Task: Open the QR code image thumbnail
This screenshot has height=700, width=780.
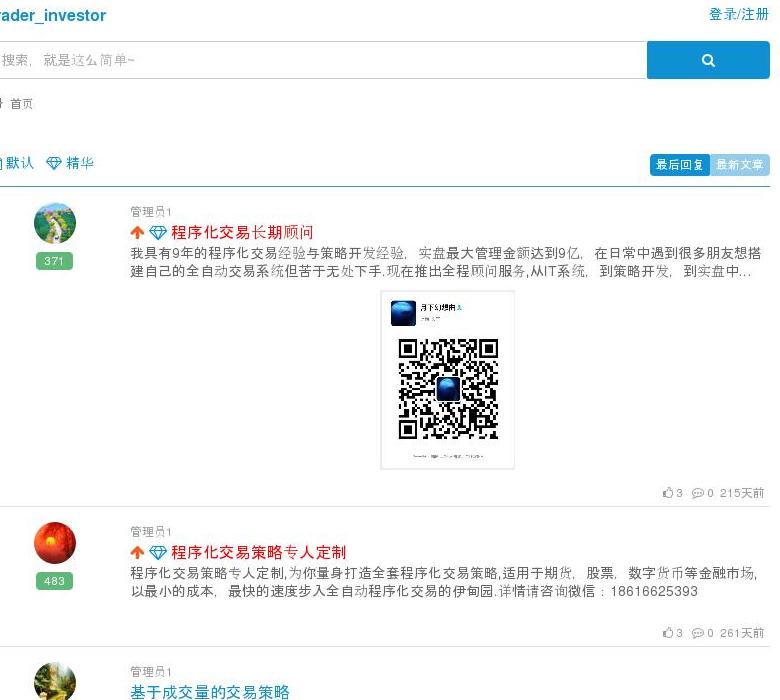Action: [448, 380]
